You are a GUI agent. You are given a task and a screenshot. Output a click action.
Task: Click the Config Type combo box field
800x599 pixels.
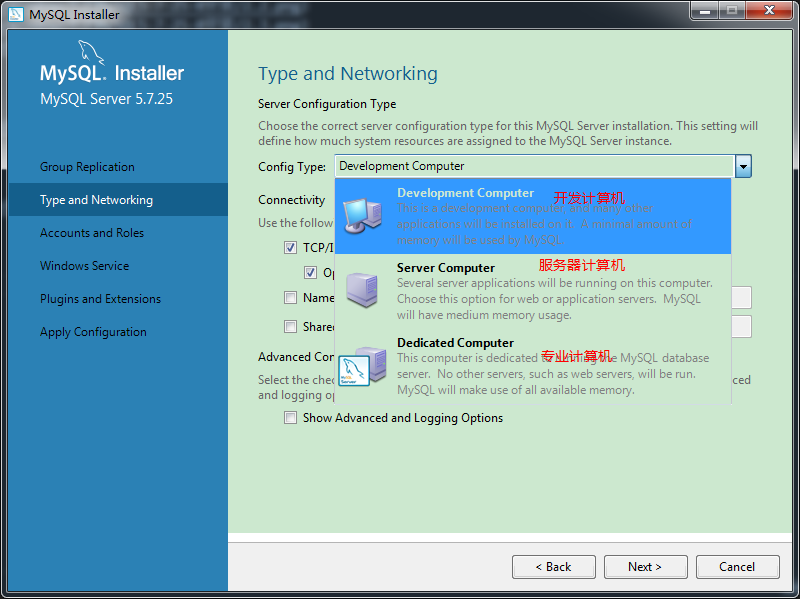coord(533,166)
